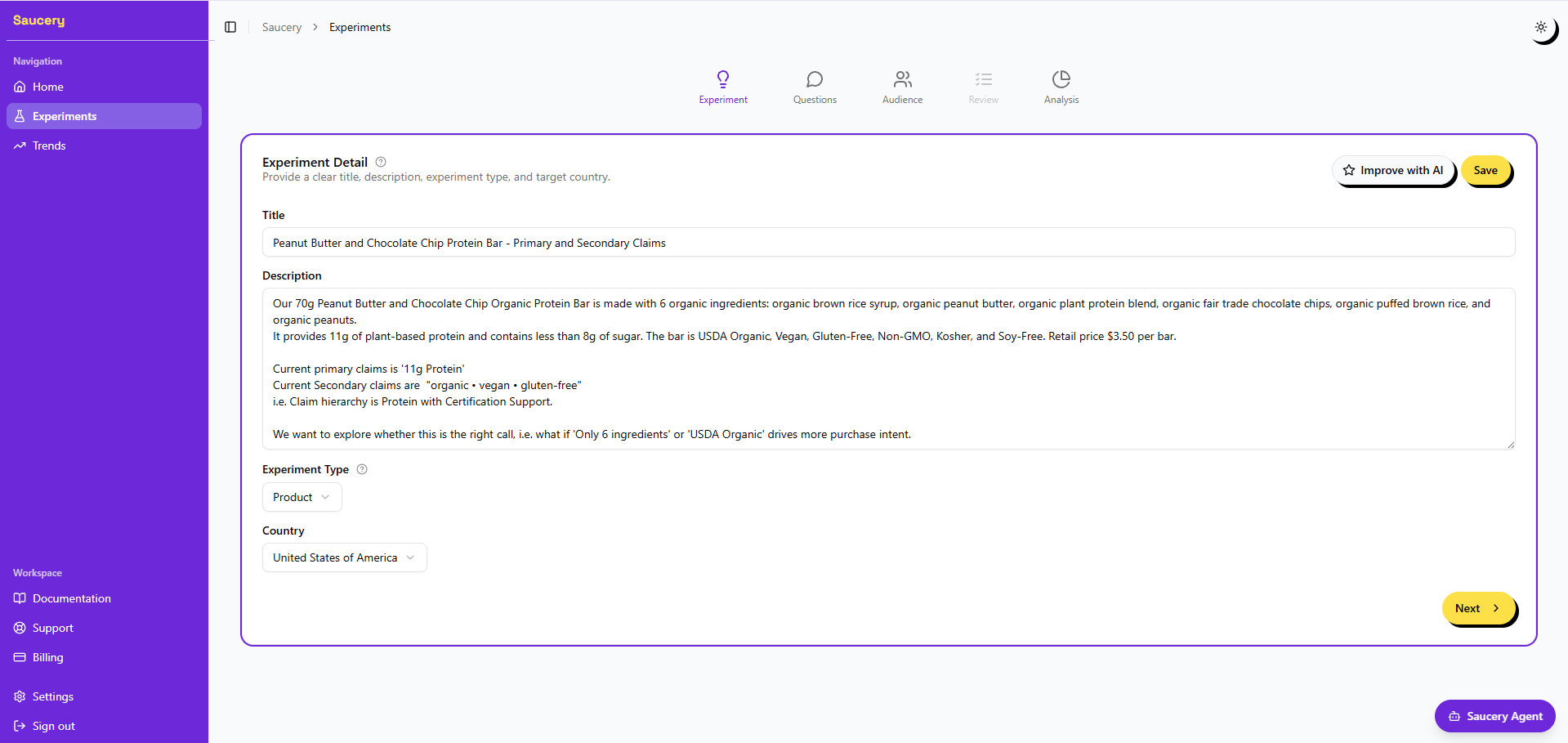The image size is (1568, 743).
Task: Open the Questions step speech bubble icon
Action: [x=814, y=79]
